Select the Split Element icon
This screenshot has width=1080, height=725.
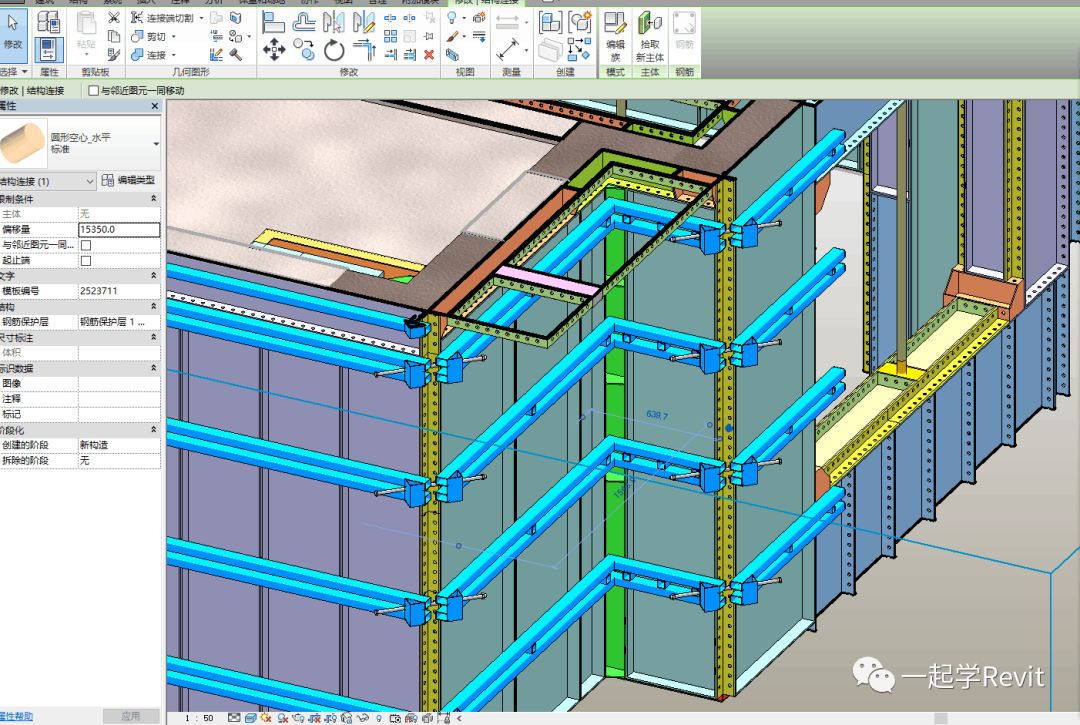(391, 17)
